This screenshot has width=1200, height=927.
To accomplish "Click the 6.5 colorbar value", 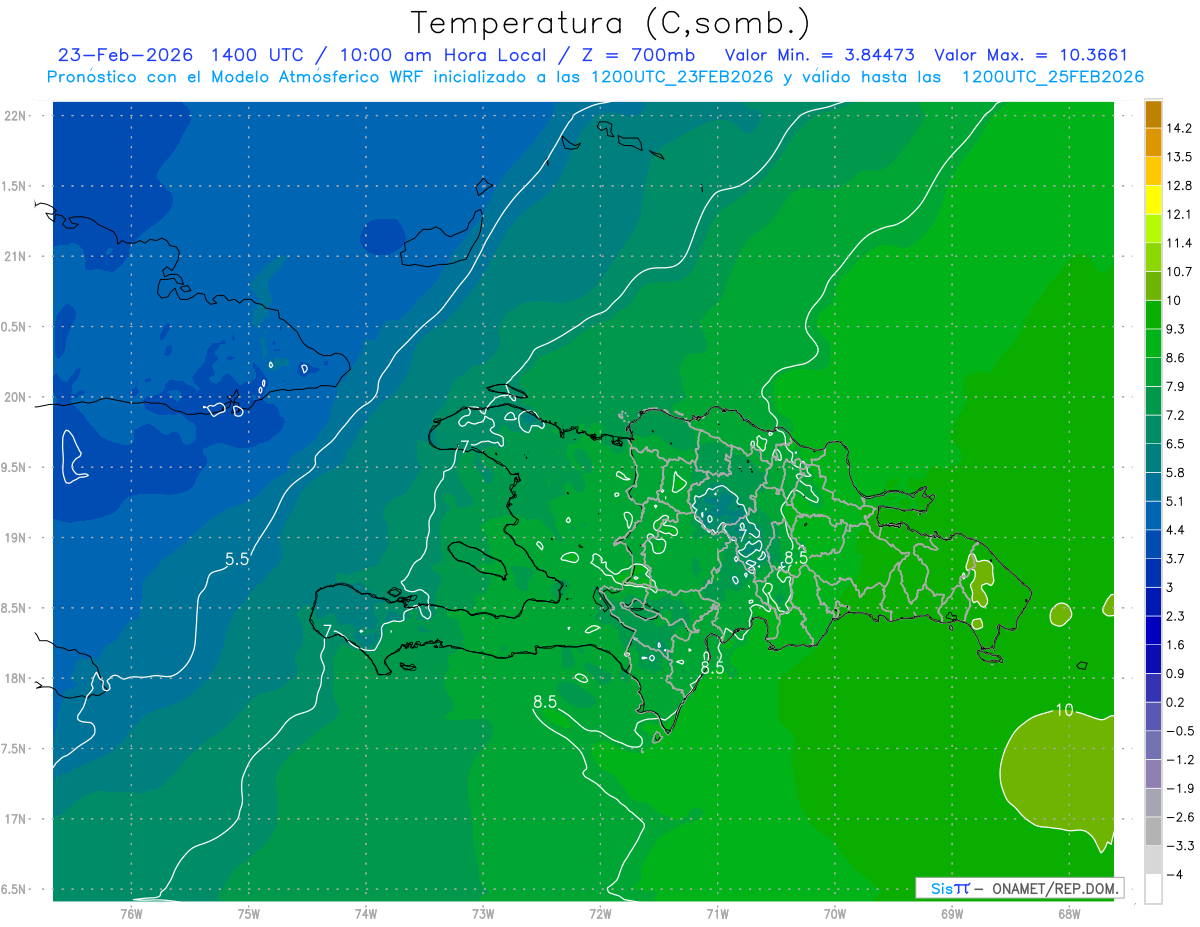I will coord(1176,444).
